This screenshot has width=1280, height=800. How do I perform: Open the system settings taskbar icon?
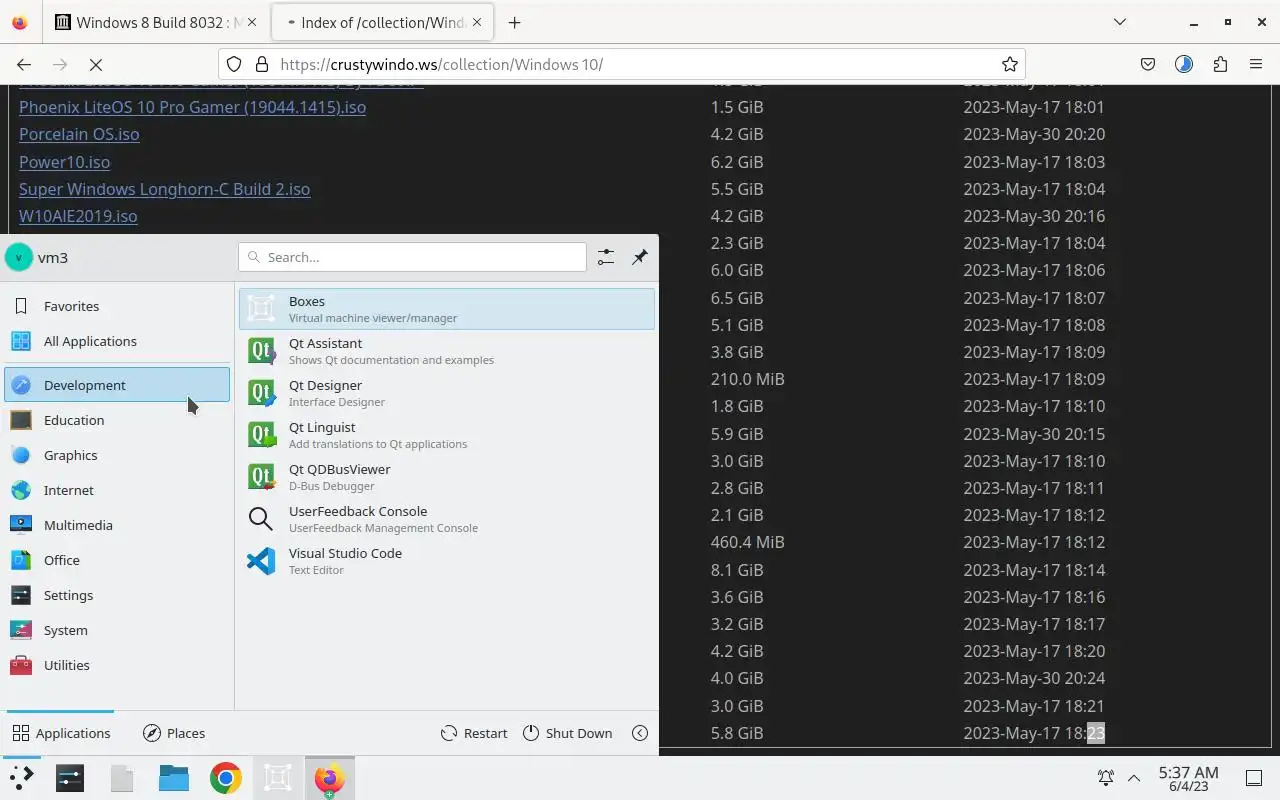tap(70, 778)
